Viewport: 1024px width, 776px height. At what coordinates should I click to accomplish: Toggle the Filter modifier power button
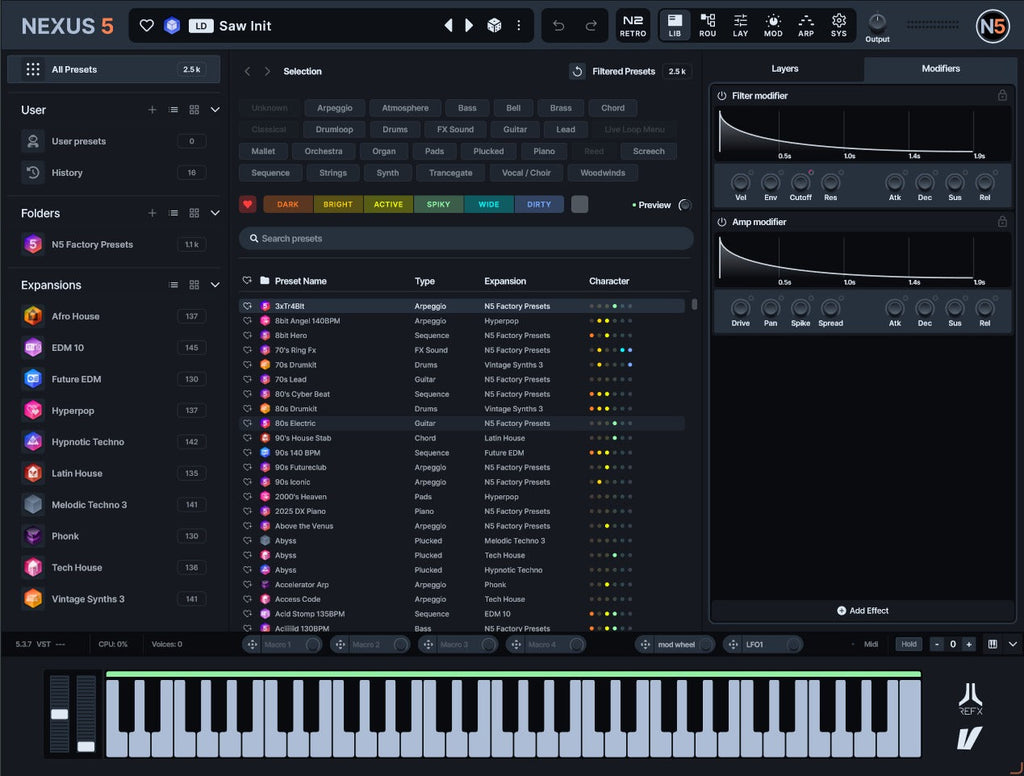coord(722,96)
